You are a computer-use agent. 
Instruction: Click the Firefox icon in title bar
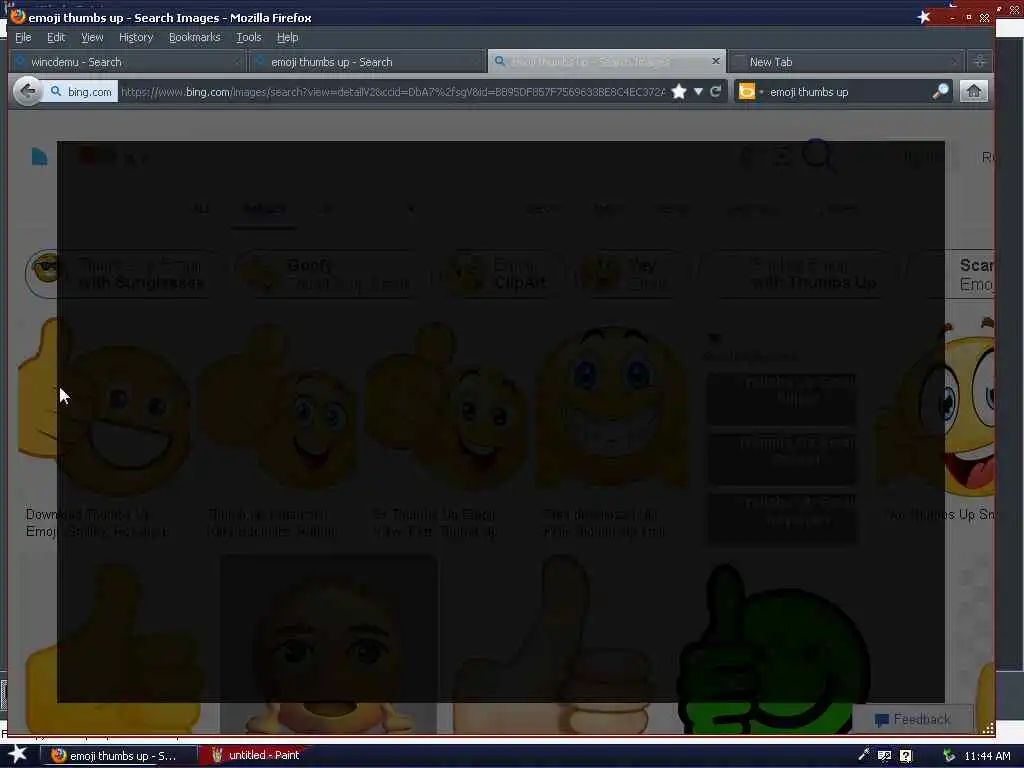coord(18,16)
